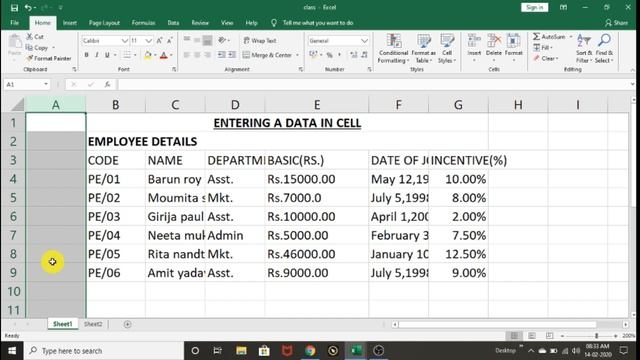Click the AutoSum sigma icon

[536, 37]
